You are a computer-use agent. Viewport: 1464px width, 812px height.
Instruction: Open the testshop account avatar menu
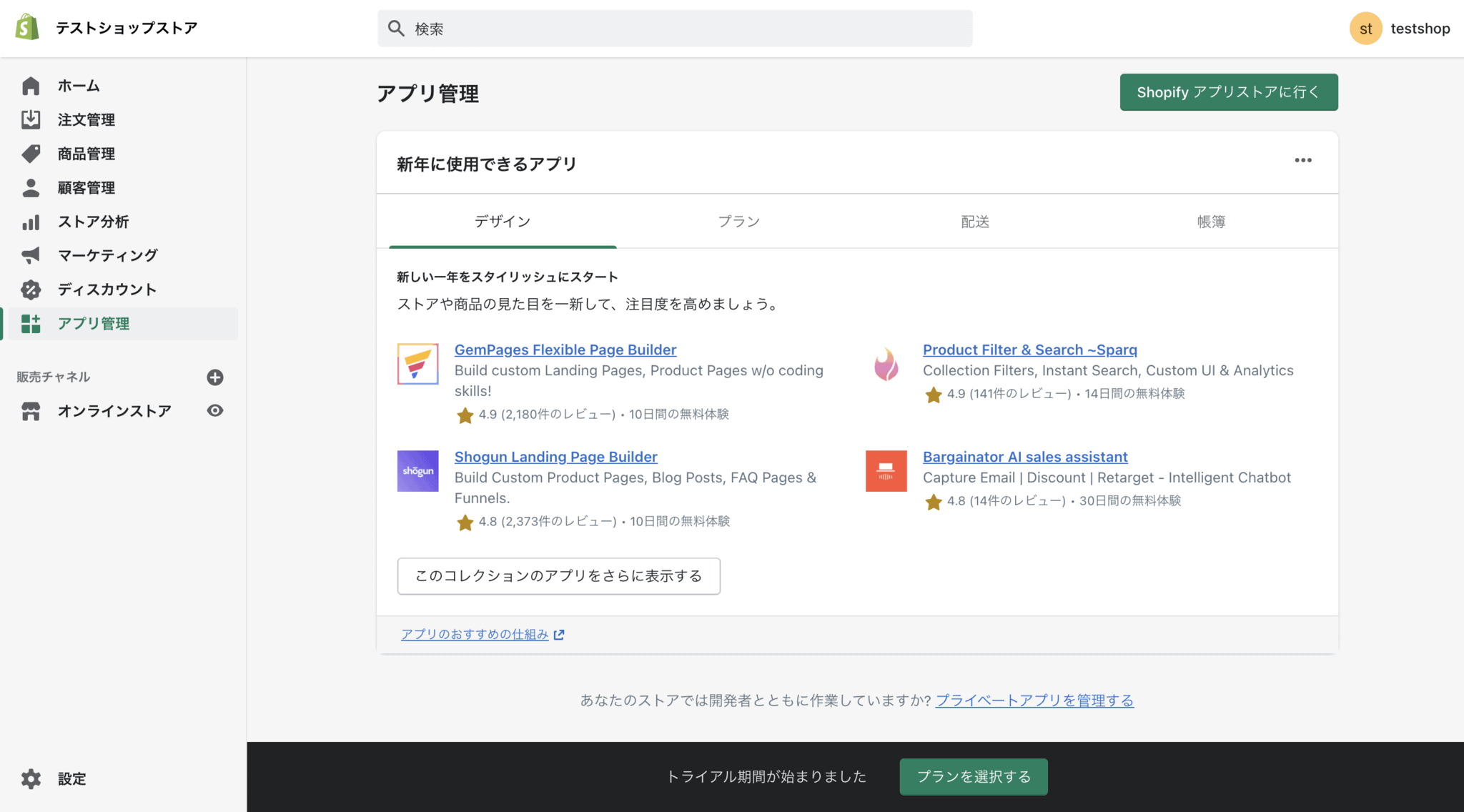coord(1366,28)
